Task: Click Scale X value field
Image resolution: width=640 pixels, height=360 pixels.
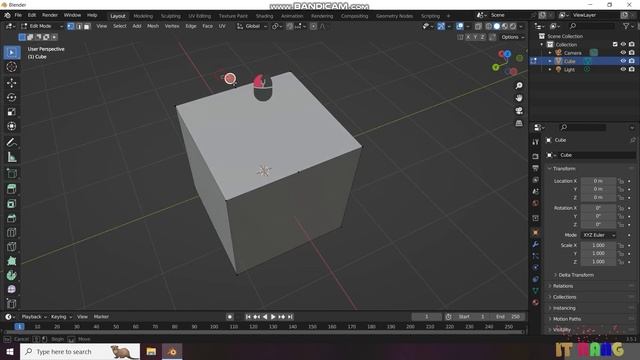Action: [598, 245]
